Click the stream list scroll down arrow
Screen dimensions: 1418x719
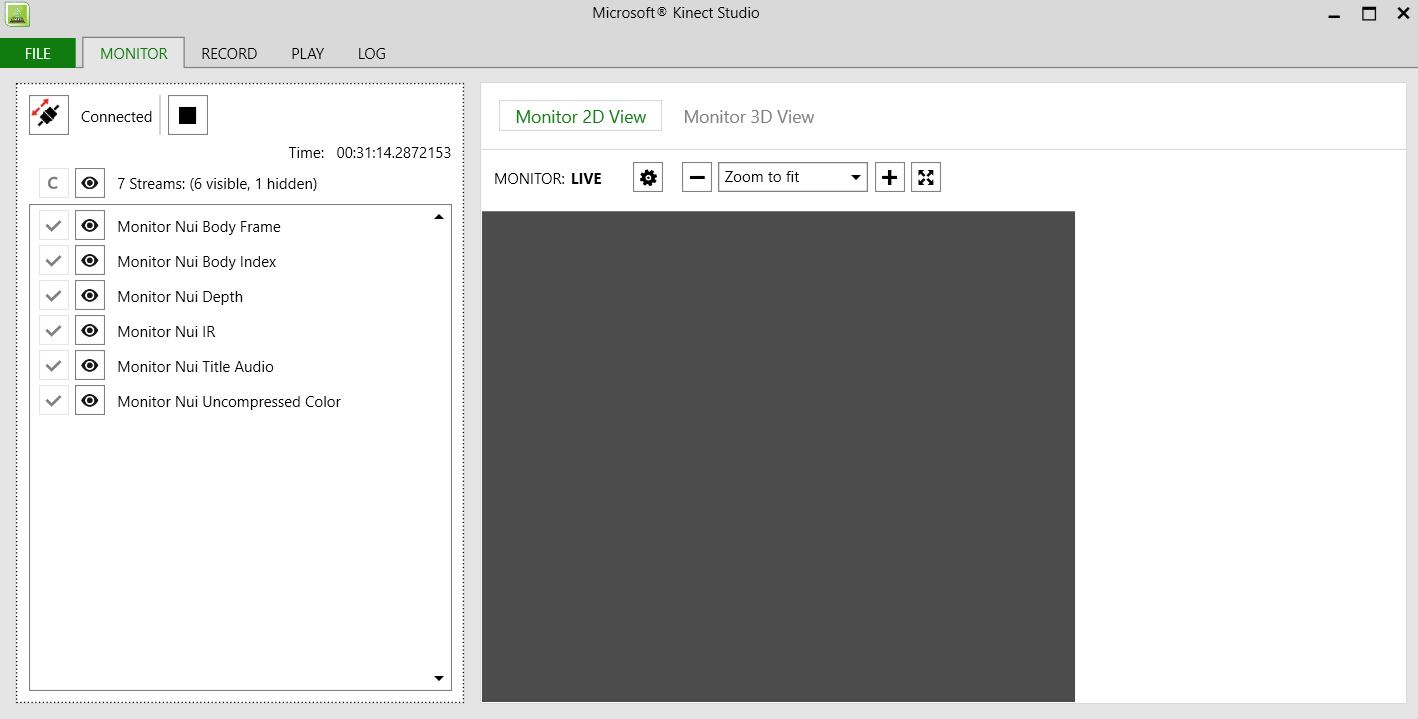pyautogui.click(x=438, y=678)
